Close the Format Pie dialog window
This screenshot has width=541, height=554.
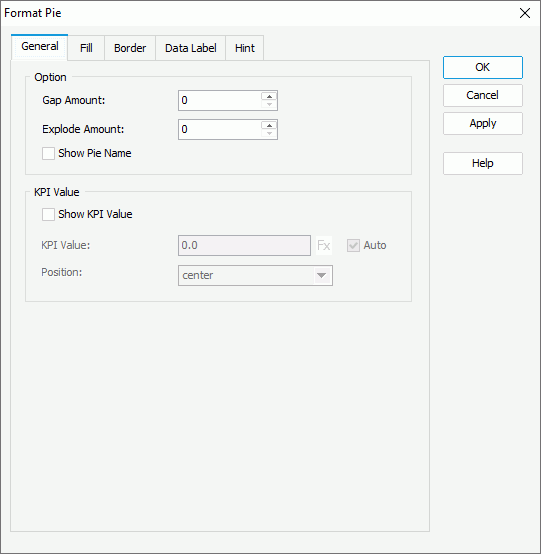coord(525,13)
